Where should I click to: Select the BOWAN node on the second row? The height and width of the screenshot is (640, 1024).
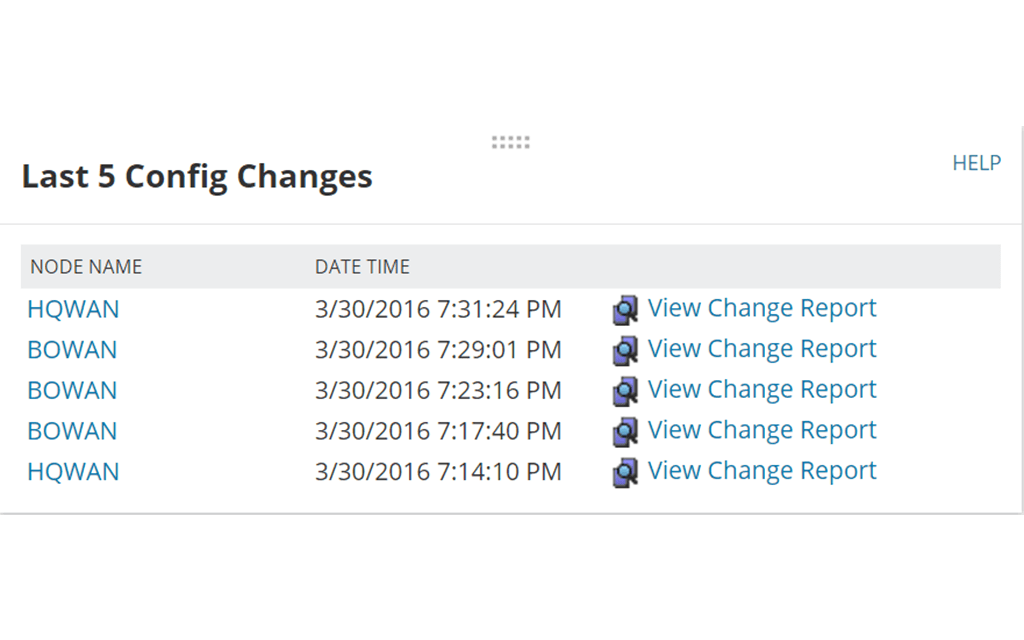(71, 350)
